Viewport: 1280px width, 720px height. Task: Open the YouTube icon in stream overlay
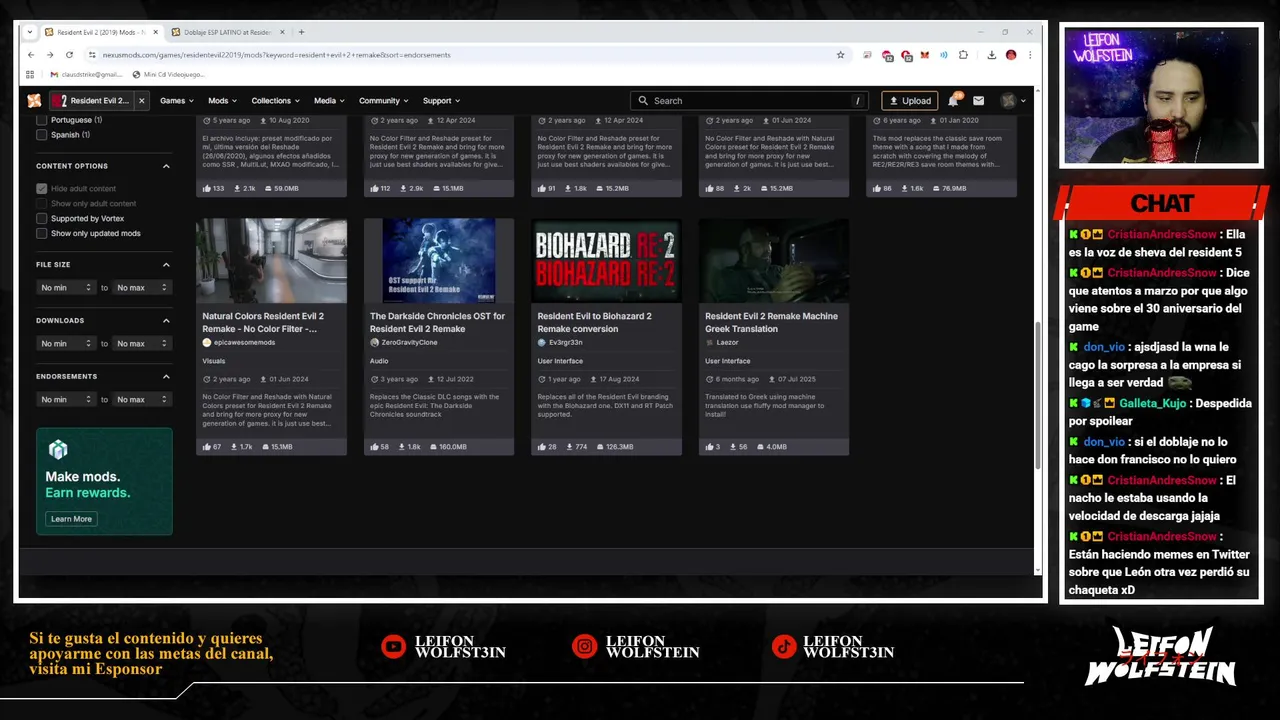(x=393, y=646)
